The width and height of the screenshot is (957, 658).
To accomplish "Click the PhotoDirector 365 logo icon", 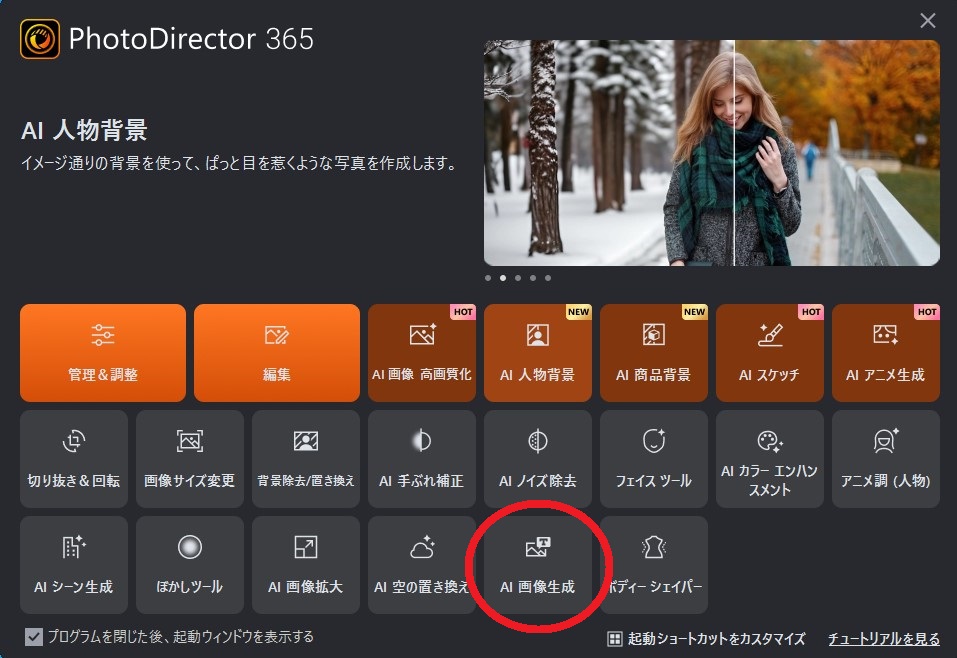I will pyautogui.click(x=40, y=39).
